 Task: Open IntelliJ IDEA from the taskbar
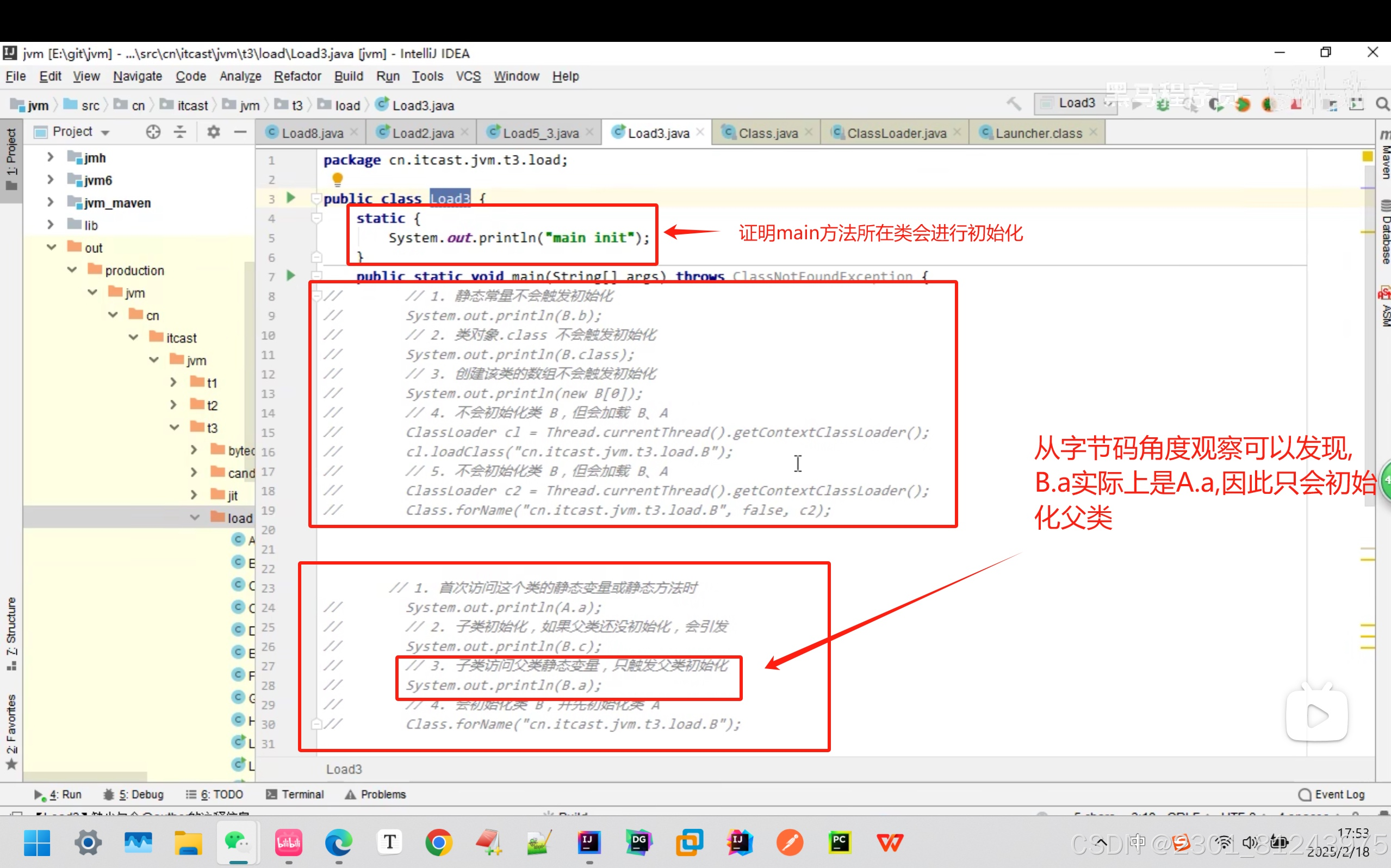click(x=589, y=842)
